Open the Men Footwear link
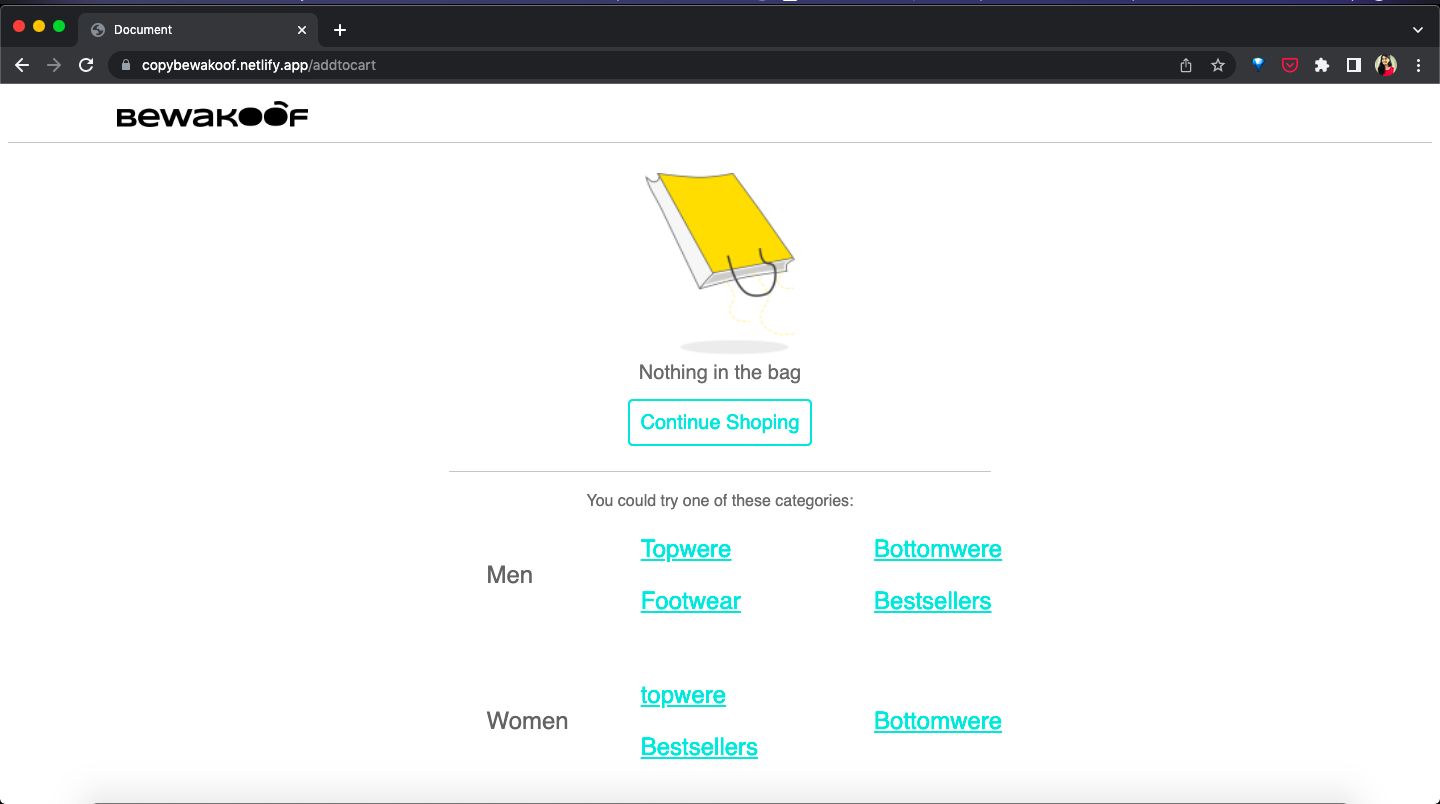1440x804 pixels. point(690,601)
